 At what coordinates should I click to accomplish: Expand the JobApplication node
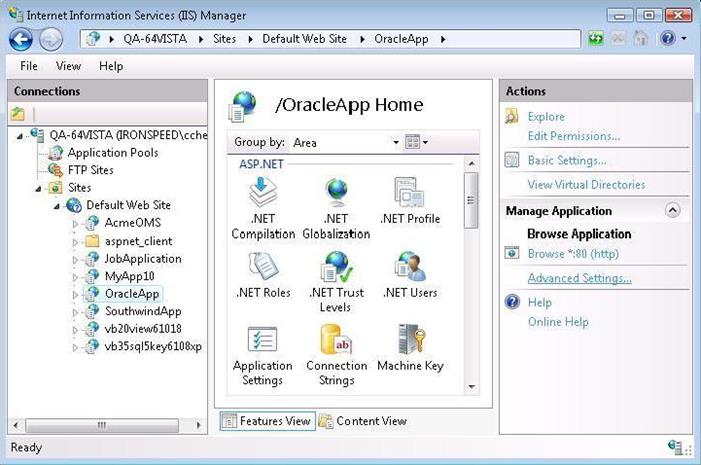(75, 259)
